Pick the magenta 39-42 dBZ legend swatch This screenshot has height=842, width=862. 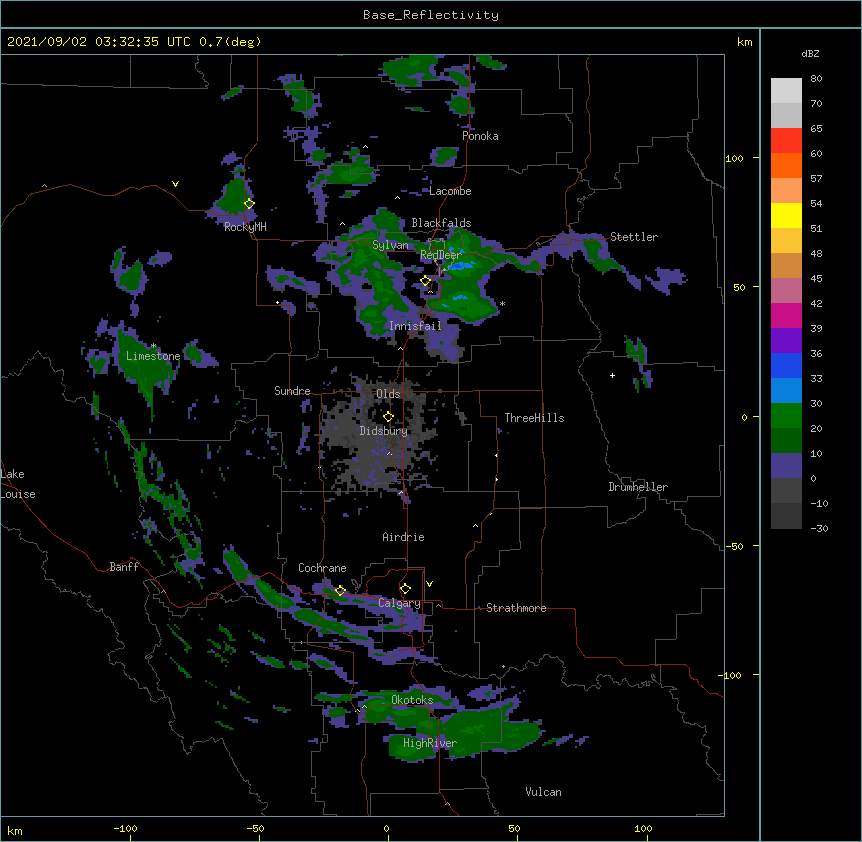point(786,315)
